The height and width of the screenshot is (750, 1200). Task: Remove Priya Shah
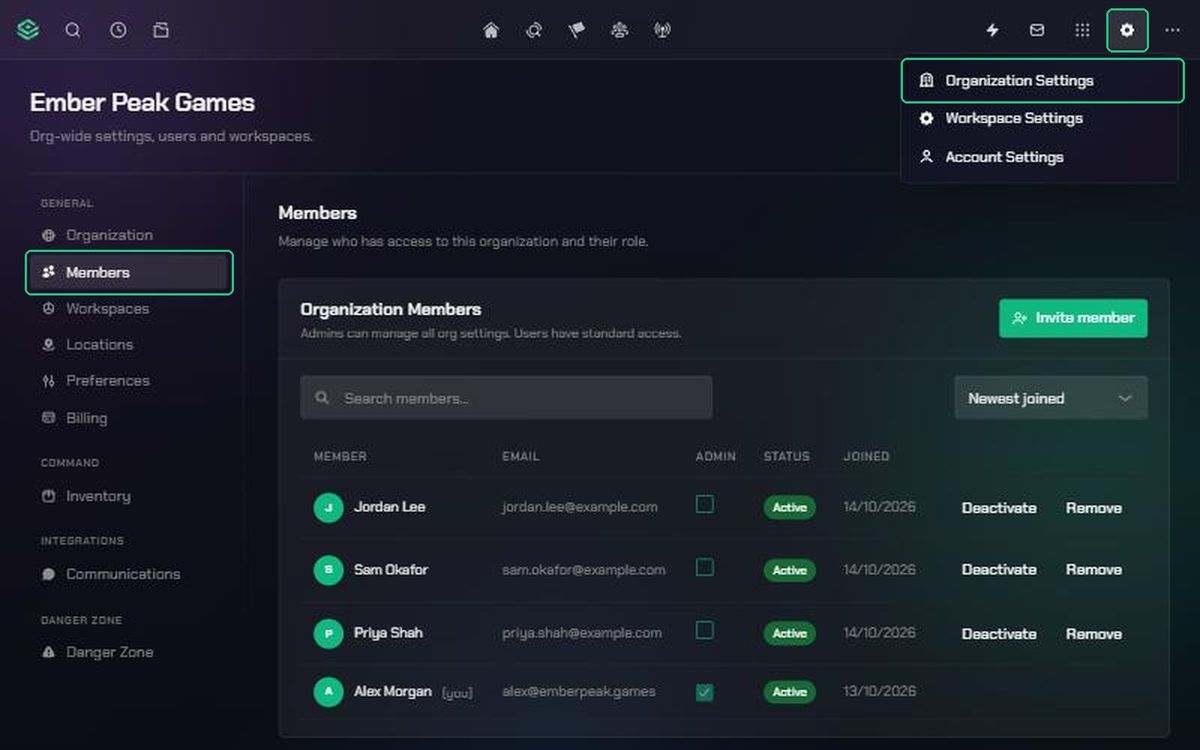[1094, 634]
